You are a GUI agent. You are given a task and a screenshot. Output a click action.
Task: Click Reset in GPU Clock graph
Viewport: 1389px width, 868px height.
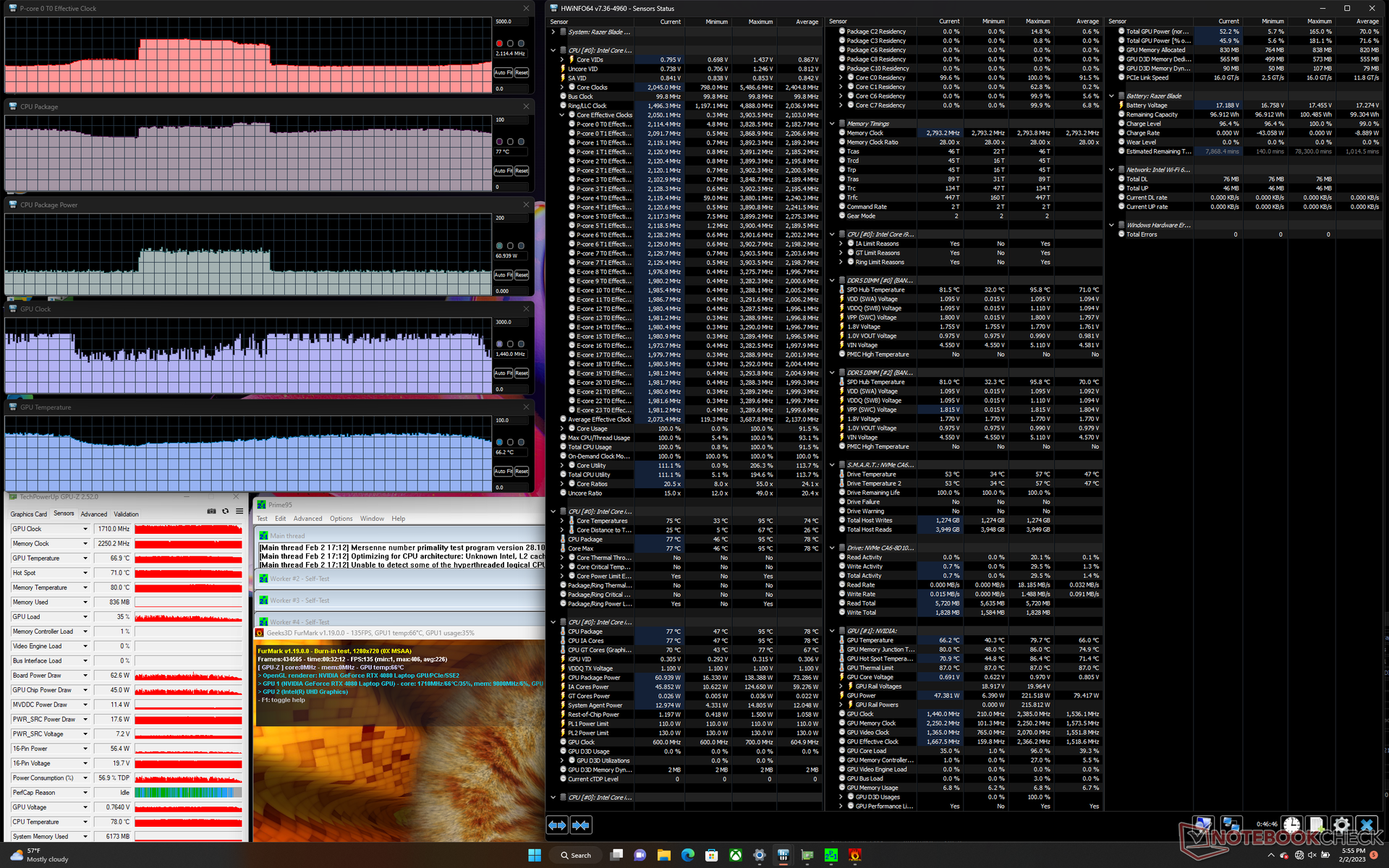522,374
